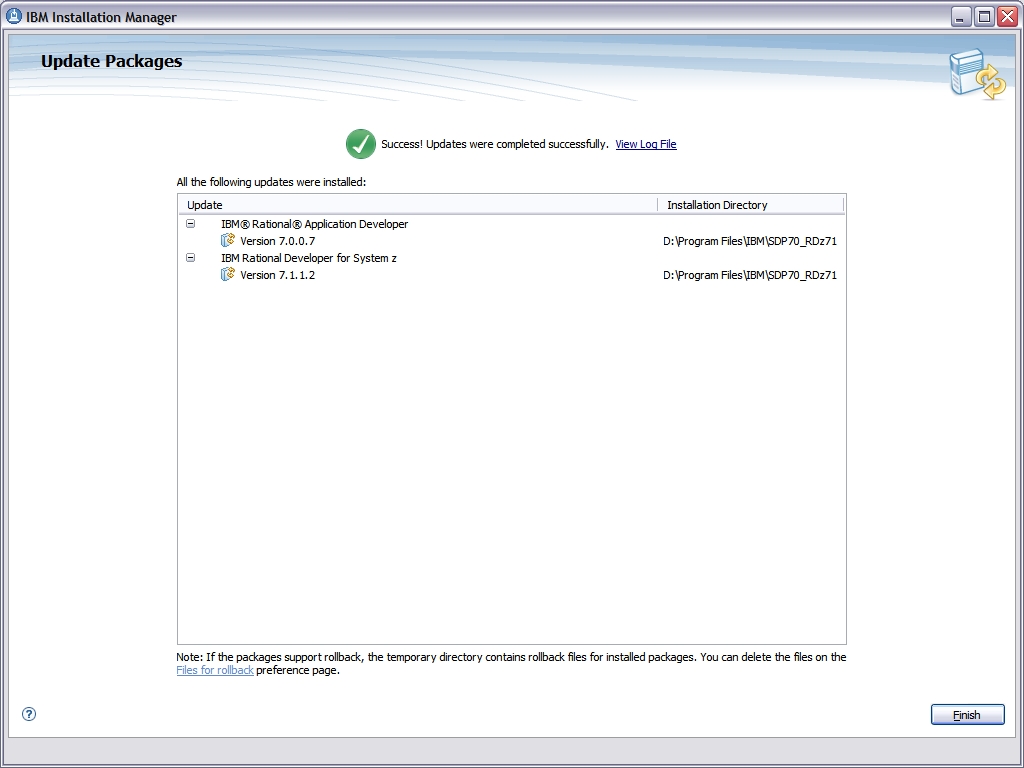Click the green success checkmark icon
Viewport: 1024px width, 768px height.
360,144
